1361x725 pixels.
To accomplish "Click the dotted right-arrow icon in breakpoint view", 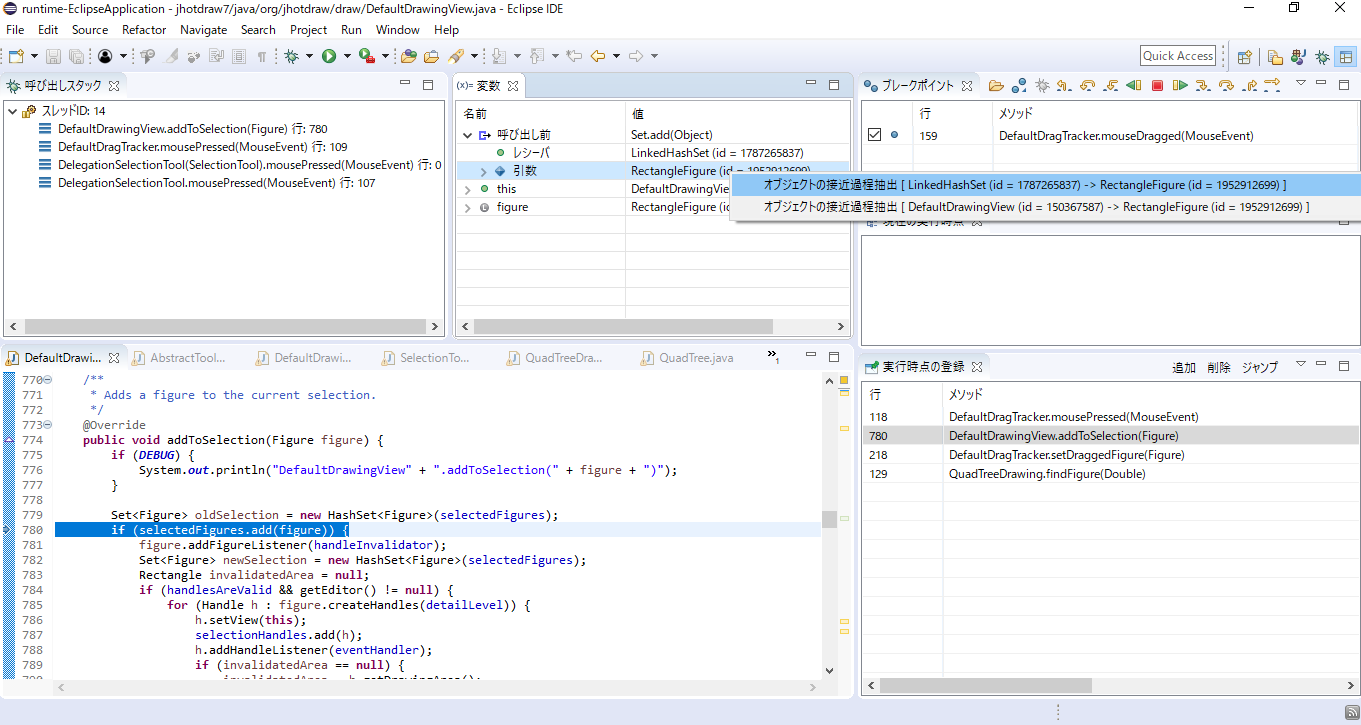I will click(1272, 86).
